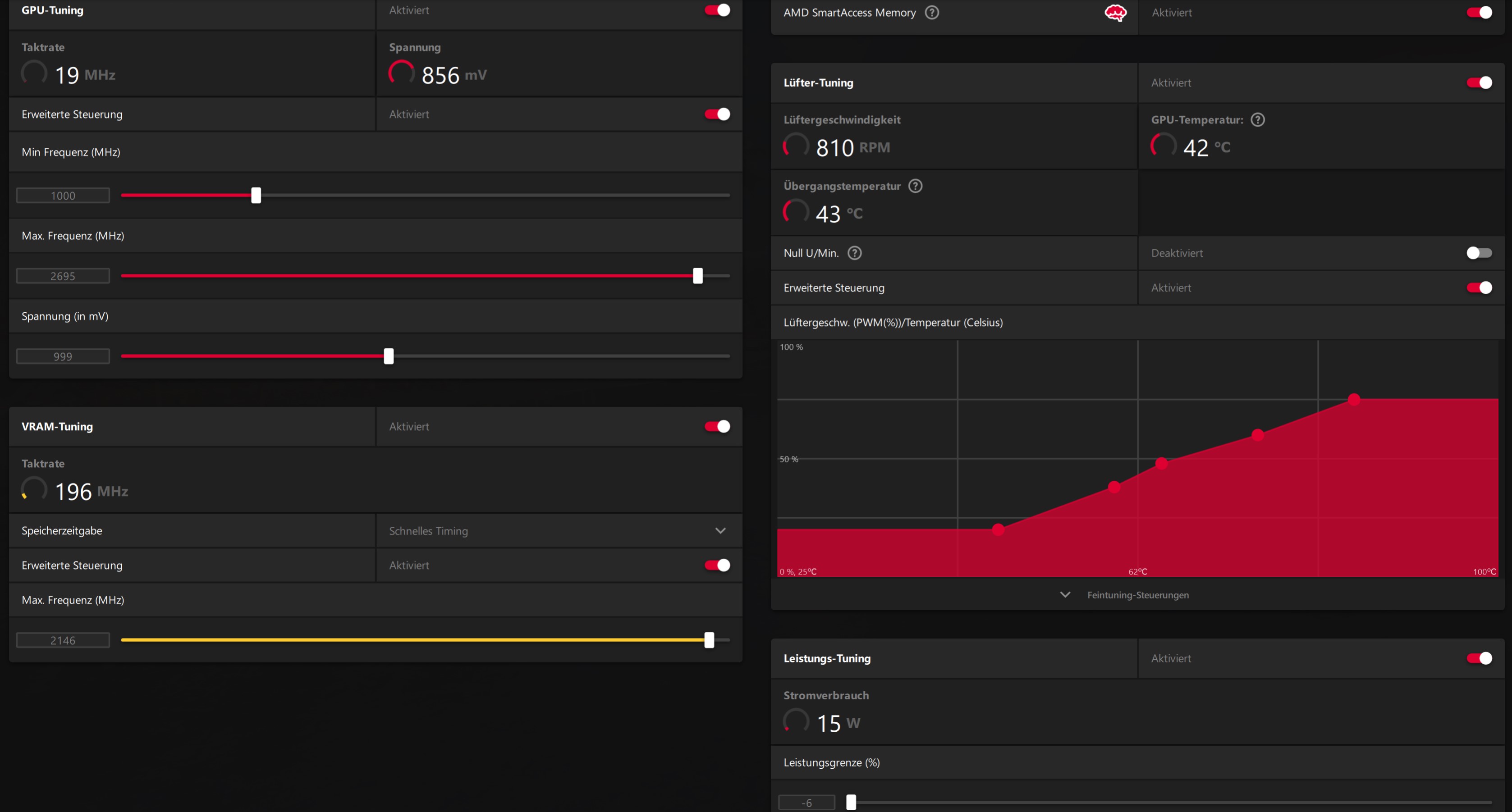Screen dimensions: 1512x812
Task: Toggle Leistungs-Tuning off
Action: pyautogui.click(x=1479, y=658)
